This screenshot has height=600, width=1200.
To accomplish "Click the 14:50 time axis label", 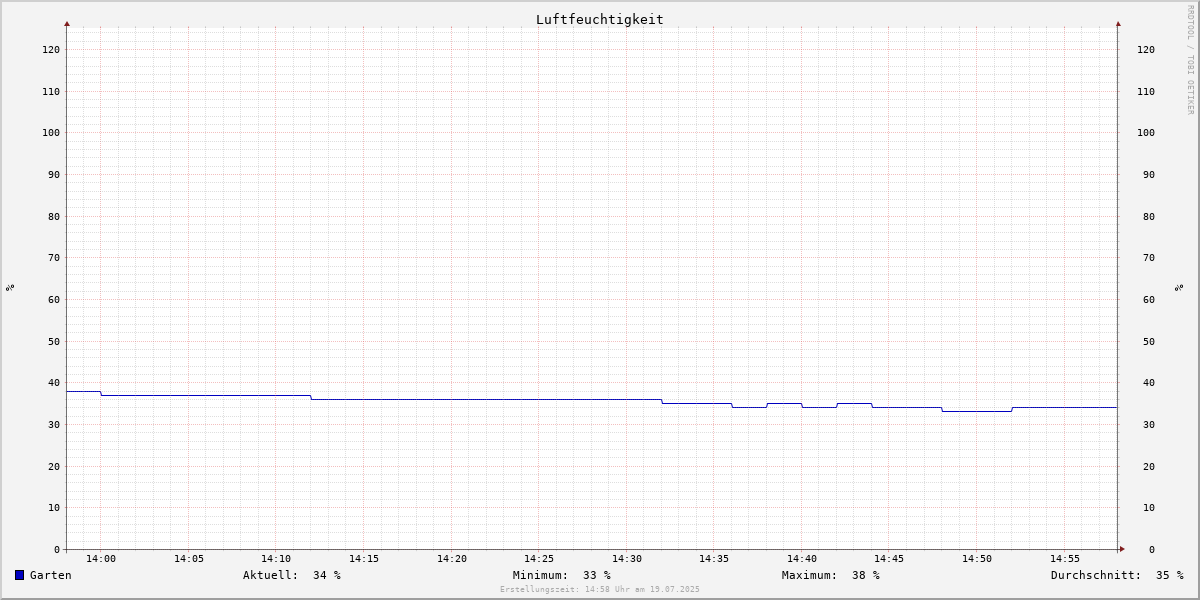I will [977, 559].
